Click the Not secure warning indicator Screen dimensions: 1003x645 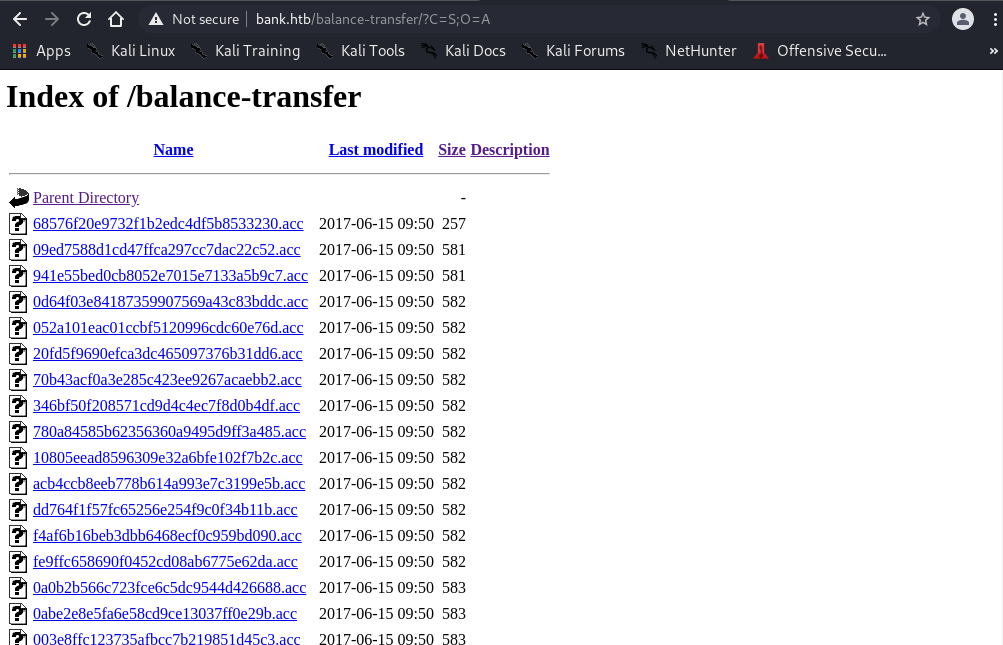[193, 19]
